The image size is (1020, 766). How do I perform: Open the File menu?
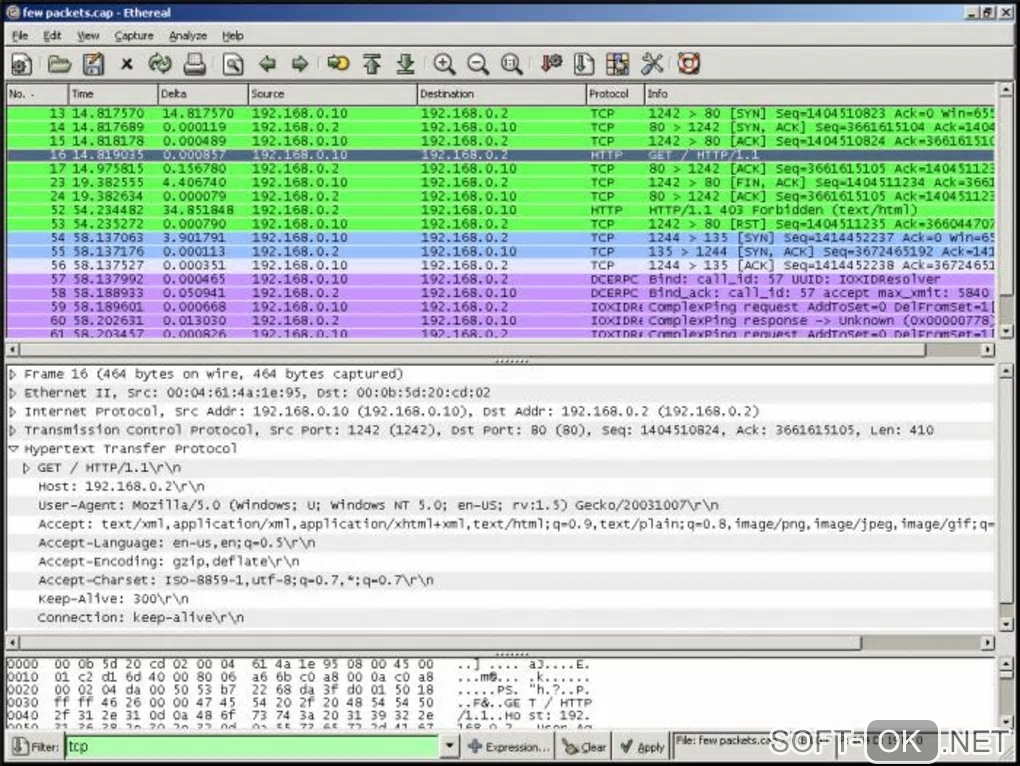click(20, 36)
